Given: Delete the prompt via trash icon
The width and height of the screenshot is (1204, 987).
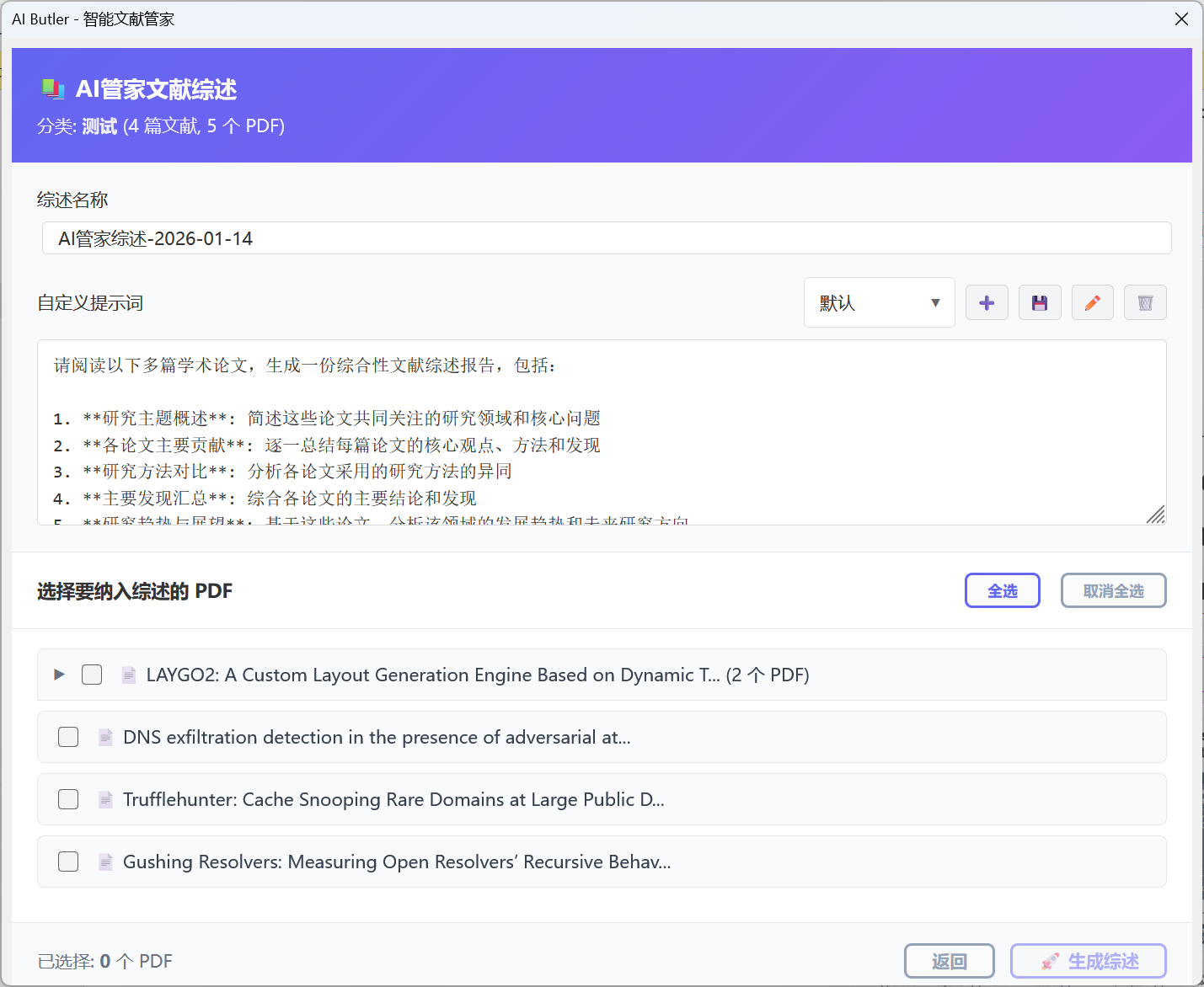Looking at the screenshot, I should click(x=1145, y=302).
